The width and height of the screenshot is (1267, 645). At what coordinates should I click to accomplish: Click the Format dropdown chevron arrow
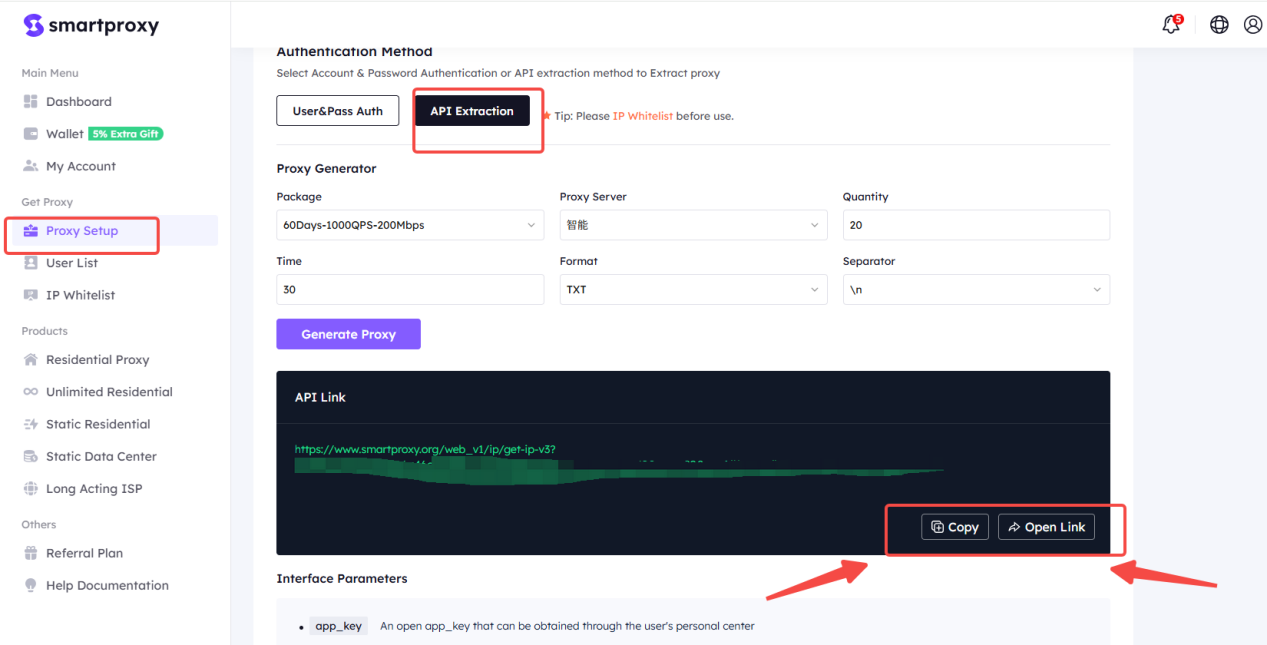click(814, 290)
